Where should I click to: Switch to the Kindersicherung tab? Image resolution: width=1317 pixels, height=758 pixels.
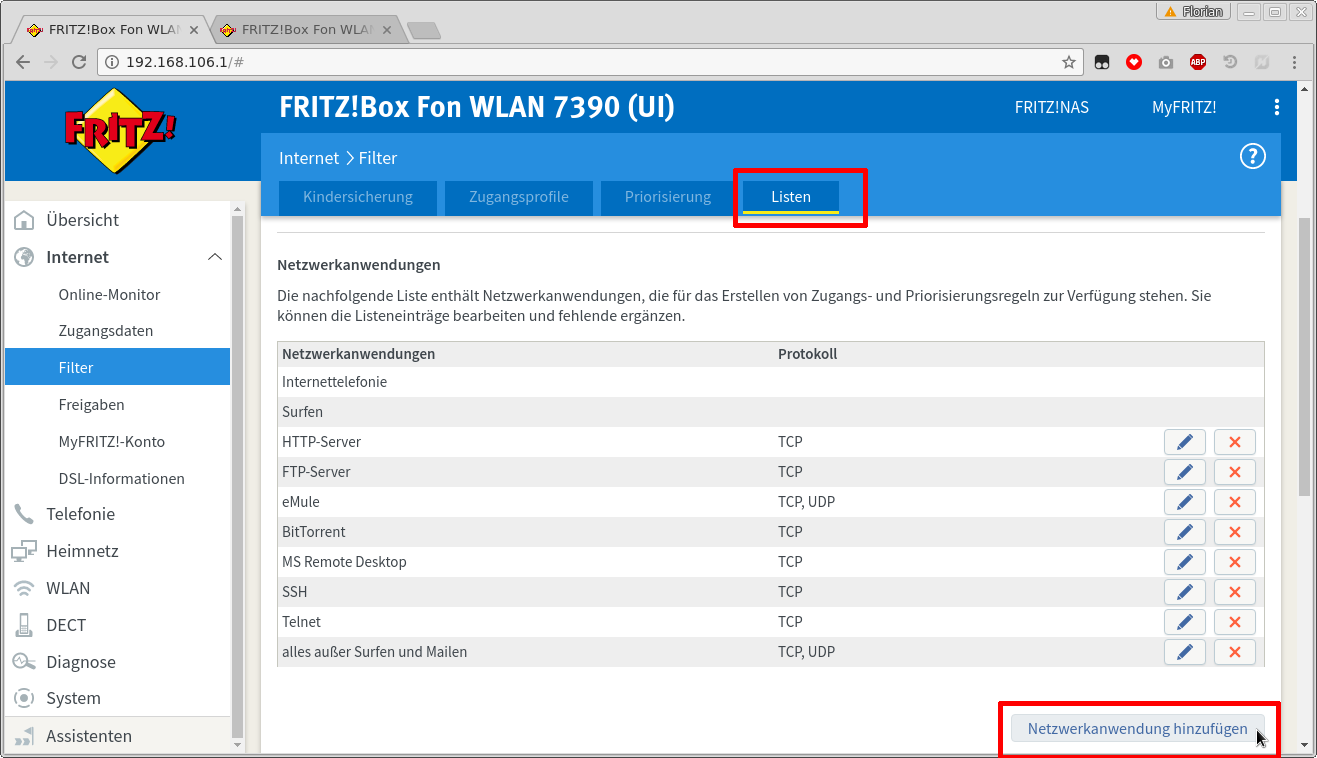(358, 197)
